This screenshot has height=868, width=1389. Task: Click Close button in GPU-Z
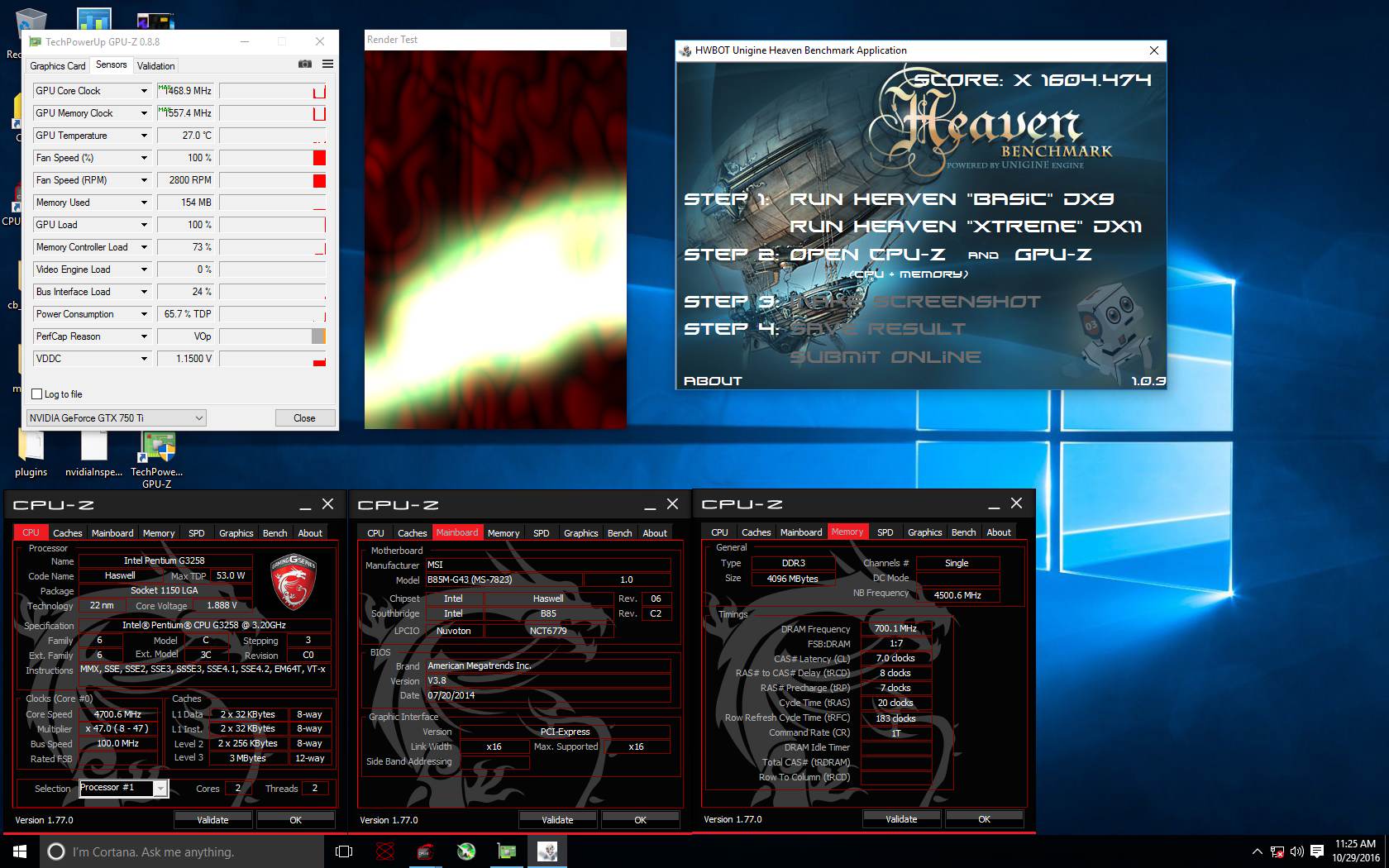pos(304,418)
